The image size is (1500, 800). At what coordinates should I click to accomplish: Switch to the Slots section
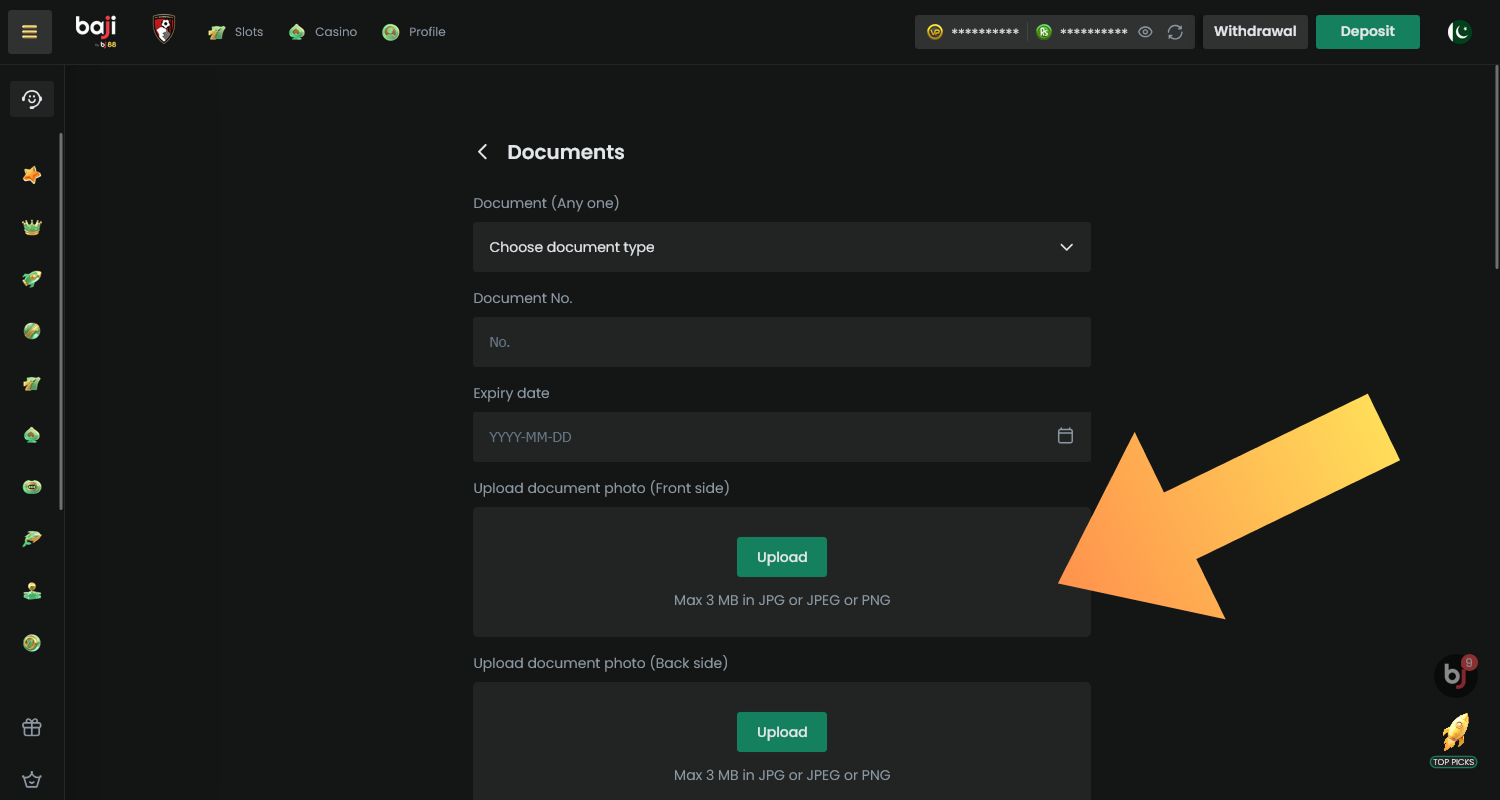(236, 31)
